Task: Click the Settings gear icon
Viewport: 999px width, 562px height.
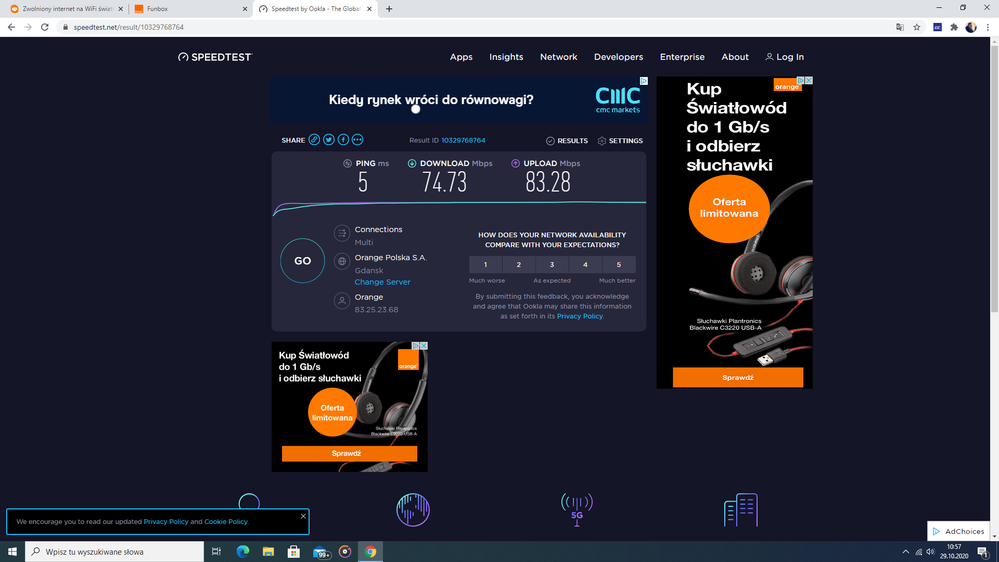Action: pyautogui.click(x=602, y=141)
